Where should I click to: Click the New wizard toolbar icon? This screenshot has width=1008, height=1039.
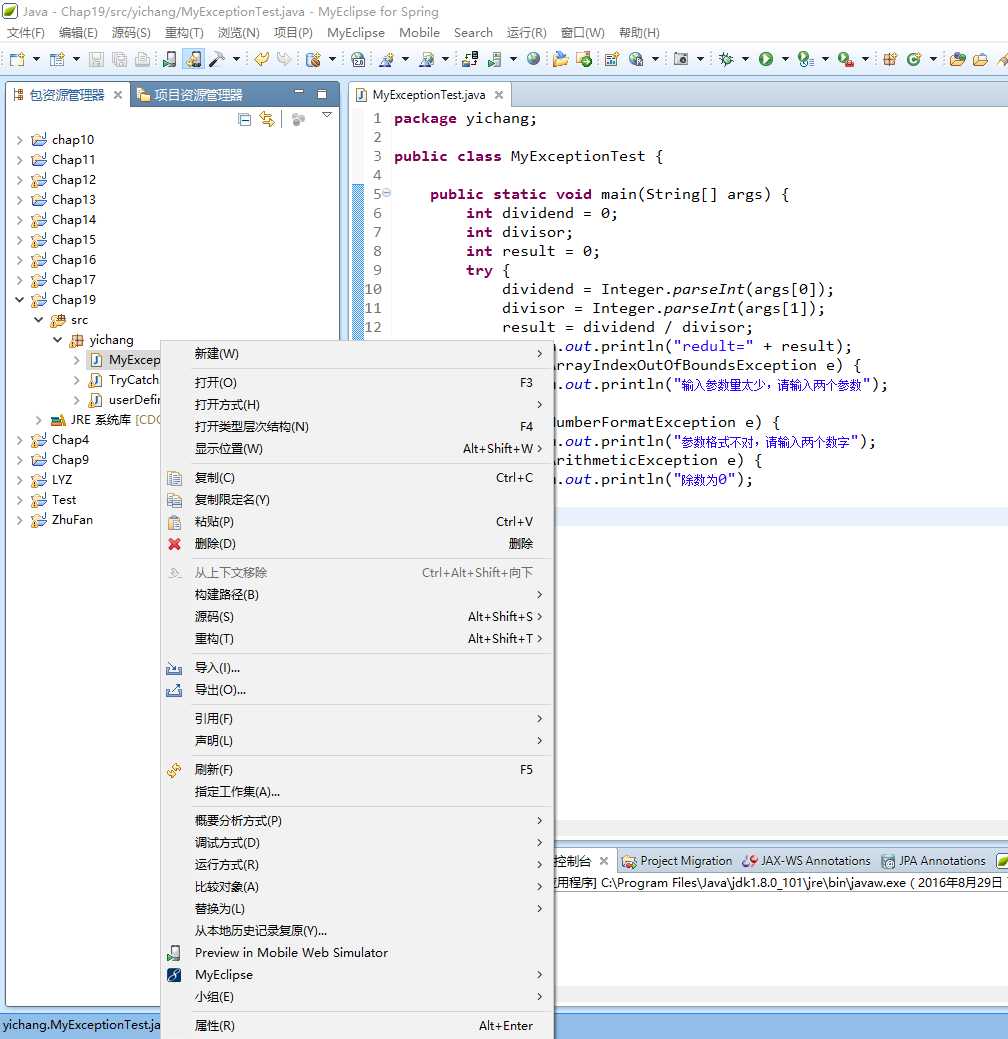17,60
